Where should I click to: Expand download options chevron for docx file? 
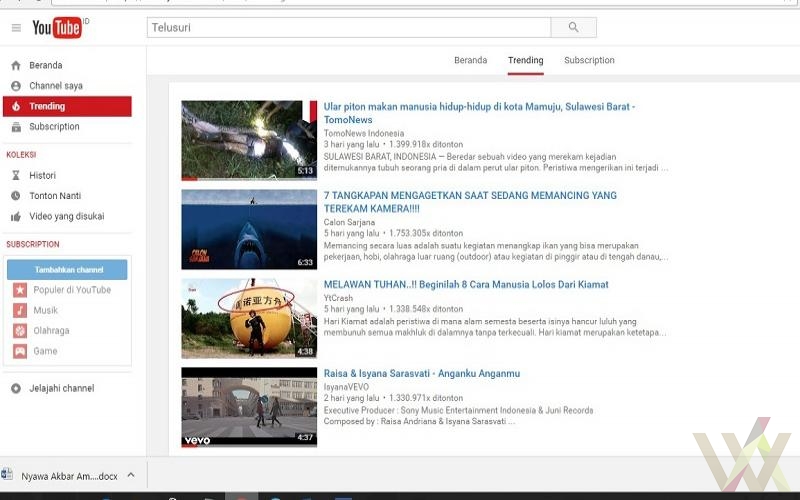[131, 475]
